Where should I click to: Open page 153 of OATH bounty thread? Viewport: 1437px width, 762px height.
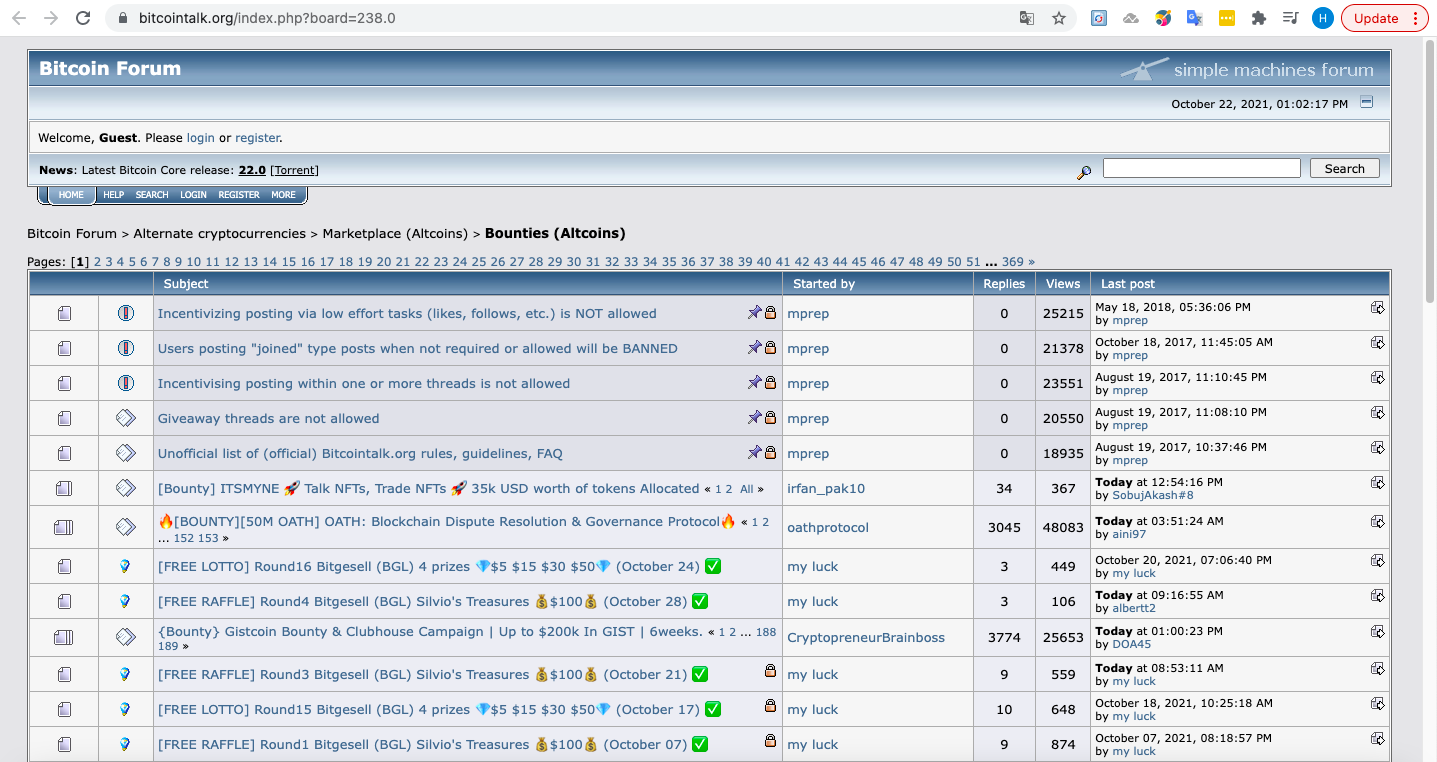pos(208,538)
